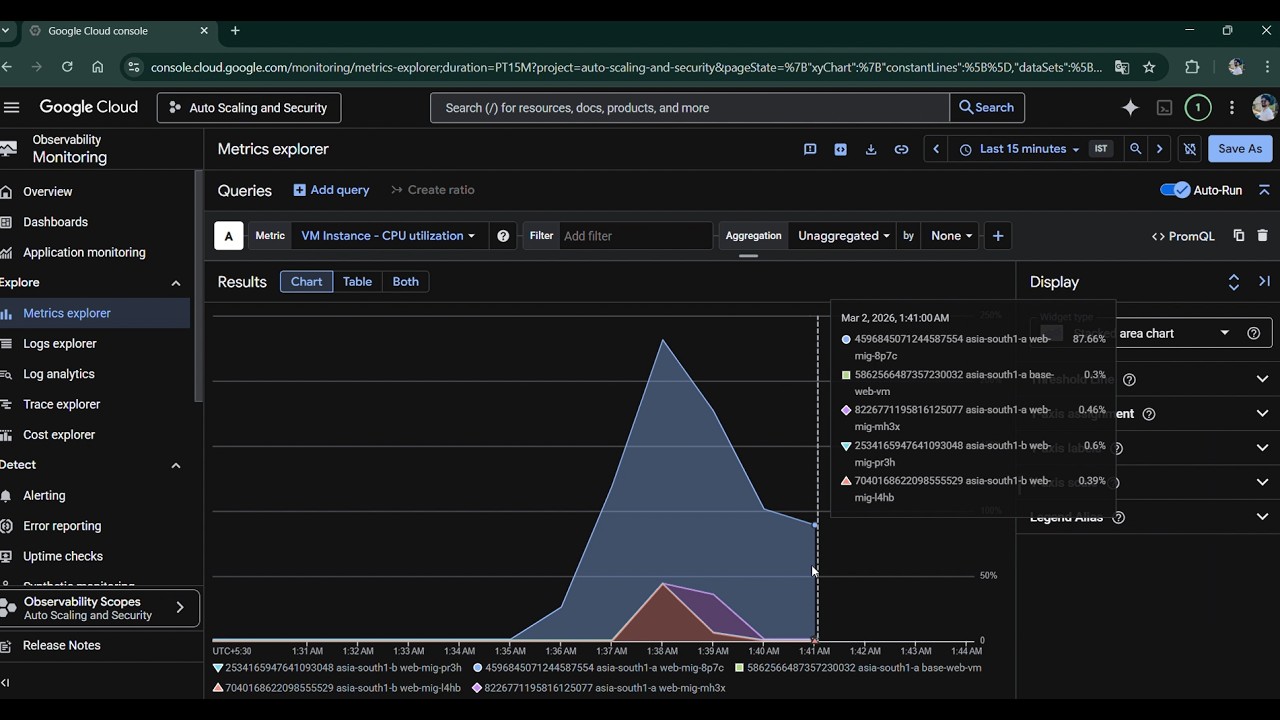Toggle base-web-vm series in chart legend
Image resolution: width=1280 pixels, height=720 pixels.
(x=860, y=668)
